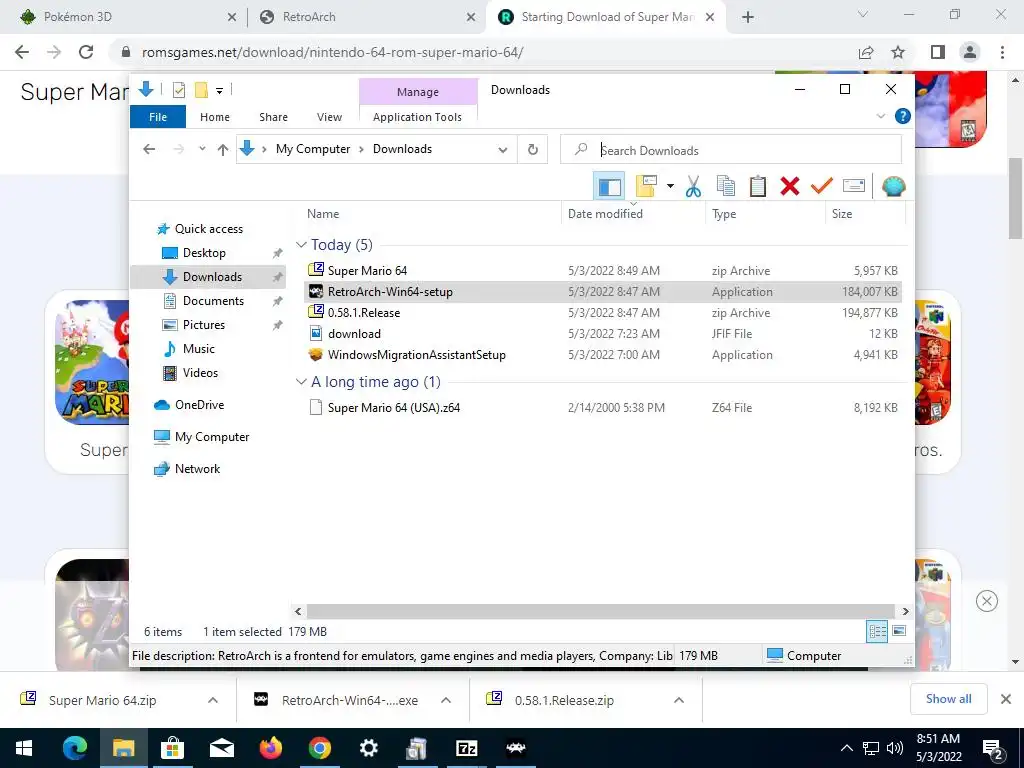Select the RetroArch-Win64-setup file
The height and width of the screenshot is (768, 1024).
[602, 292]
